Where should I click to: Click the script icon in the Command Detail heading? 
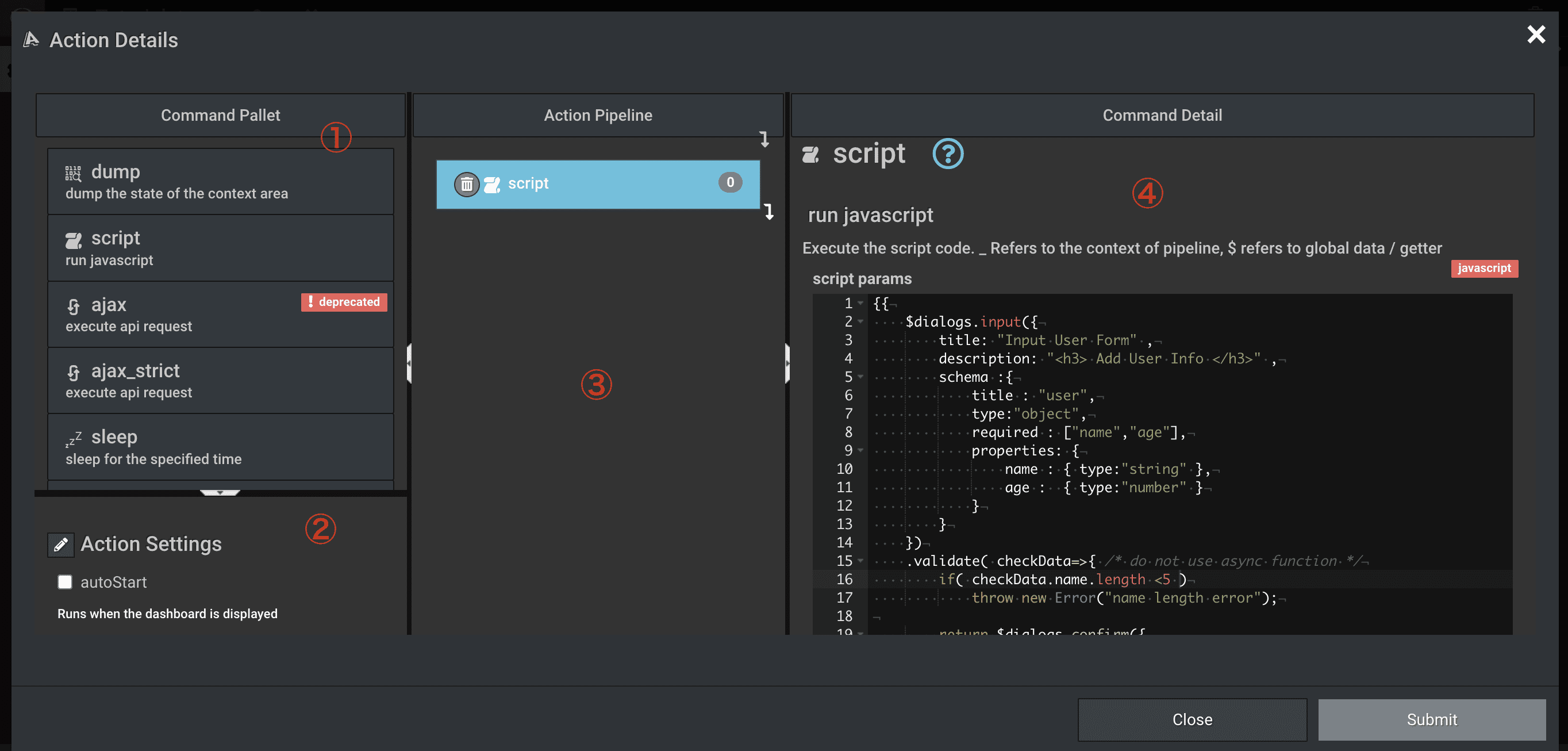[x=810, y=155]
